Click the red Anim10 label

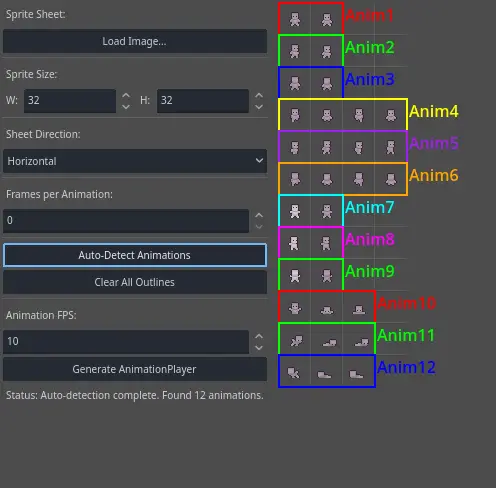pos(406,303)
